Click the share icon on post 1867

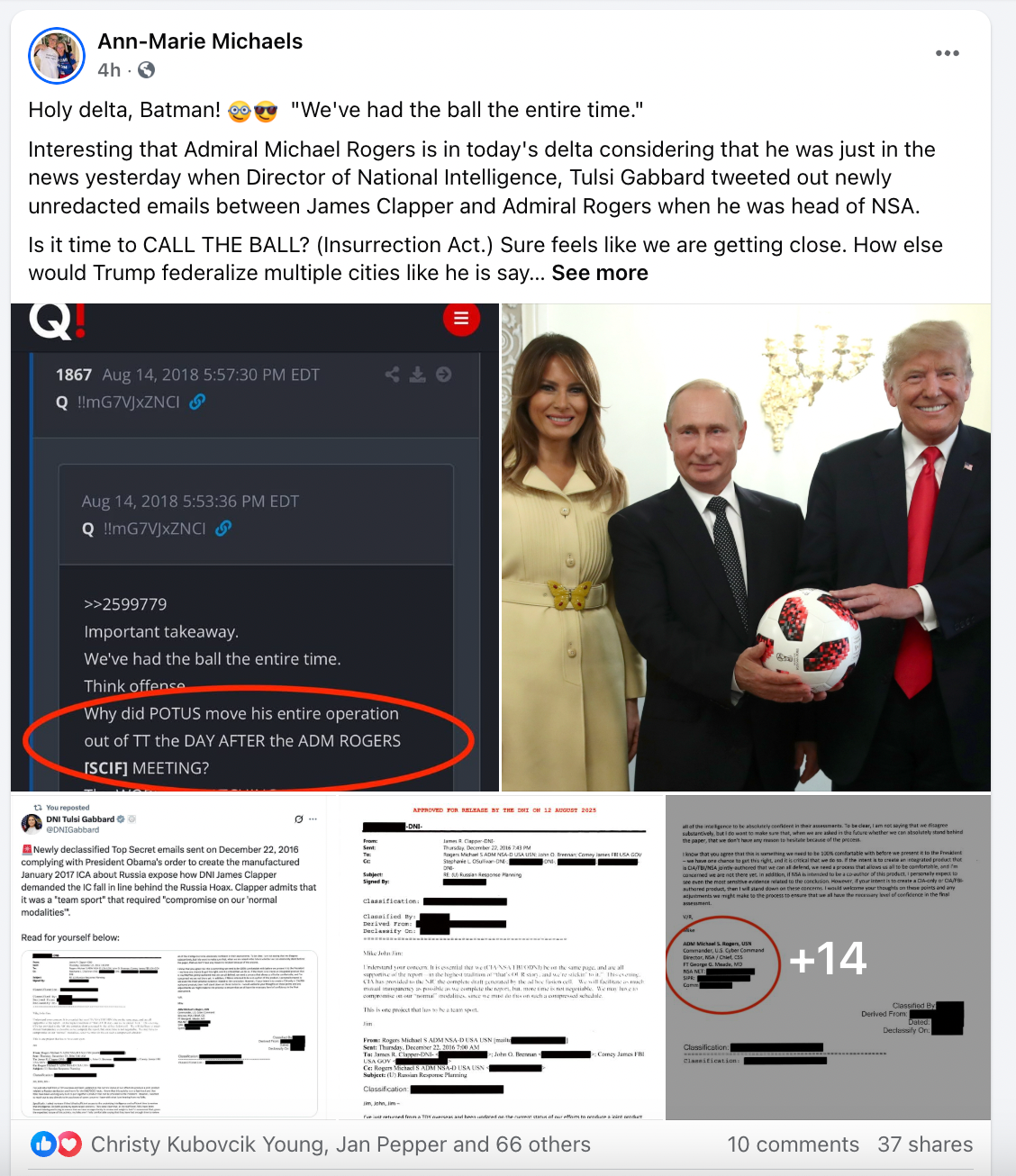393,375
